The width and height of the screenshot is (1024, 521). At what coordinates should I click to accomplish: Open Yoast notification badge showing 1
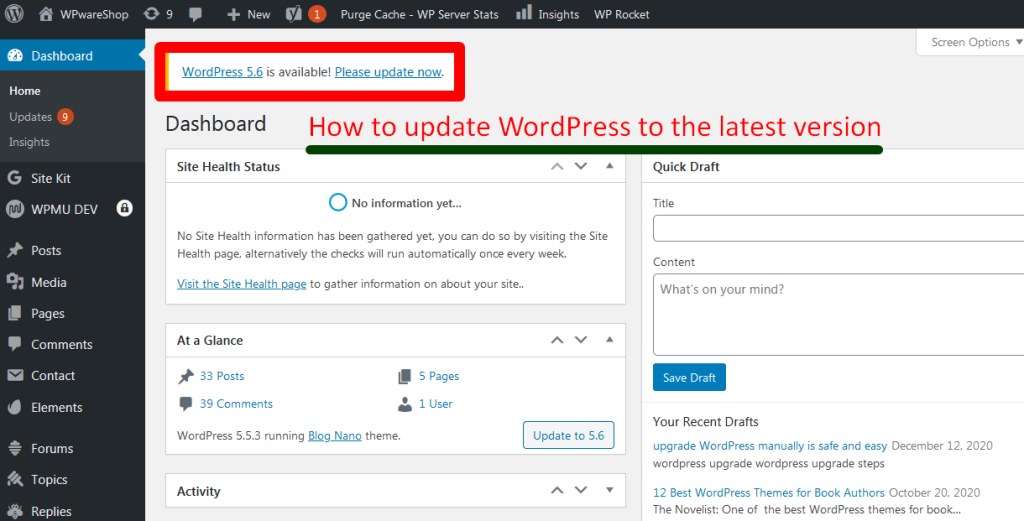point(317,14)
